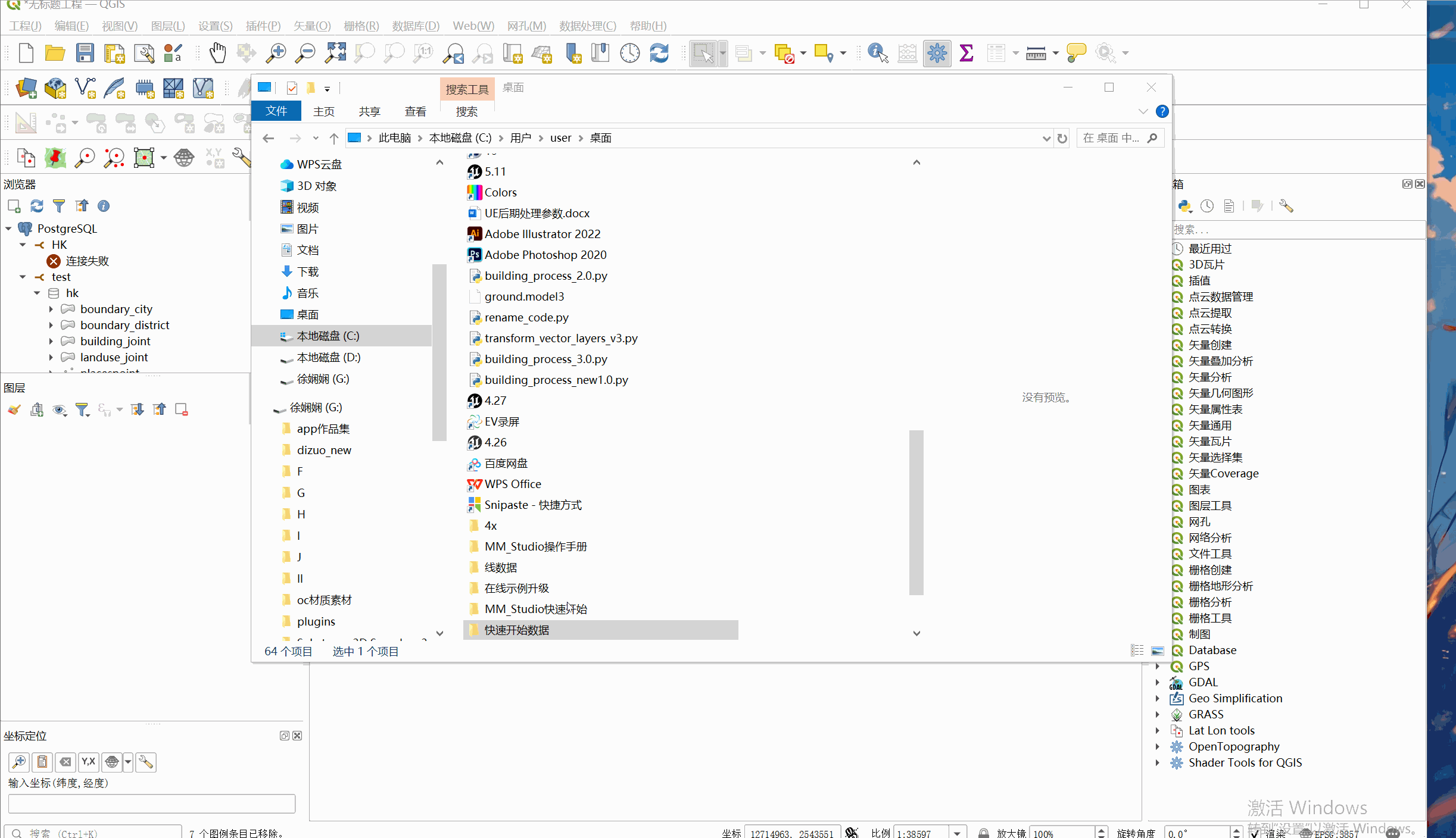Select 本地磁盘 (D:) in navigation pane

[328, 357]
